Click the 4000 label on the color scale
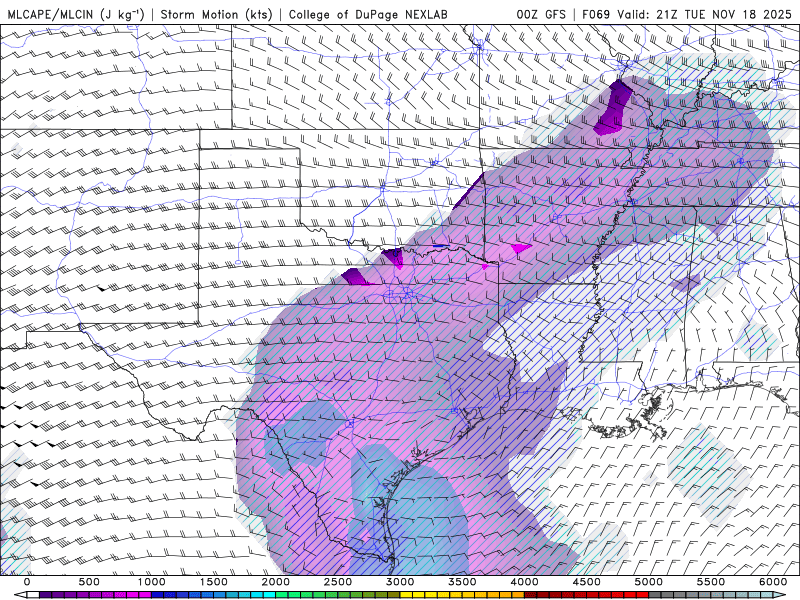This screenshot has width=800, height=600. coord(525,582)
